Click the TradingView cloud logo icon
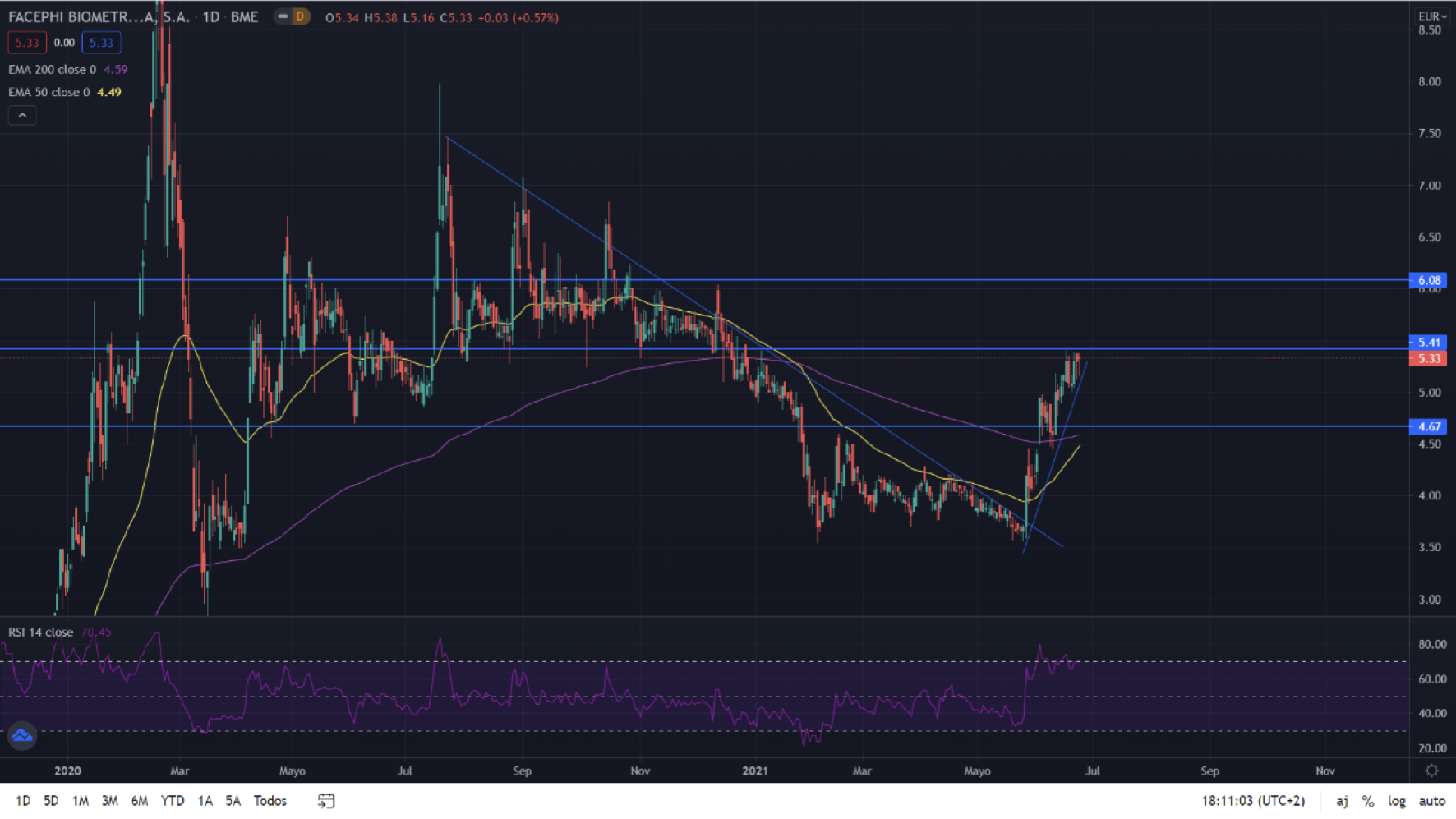The image size is (1456, 819). coord(22,735)
